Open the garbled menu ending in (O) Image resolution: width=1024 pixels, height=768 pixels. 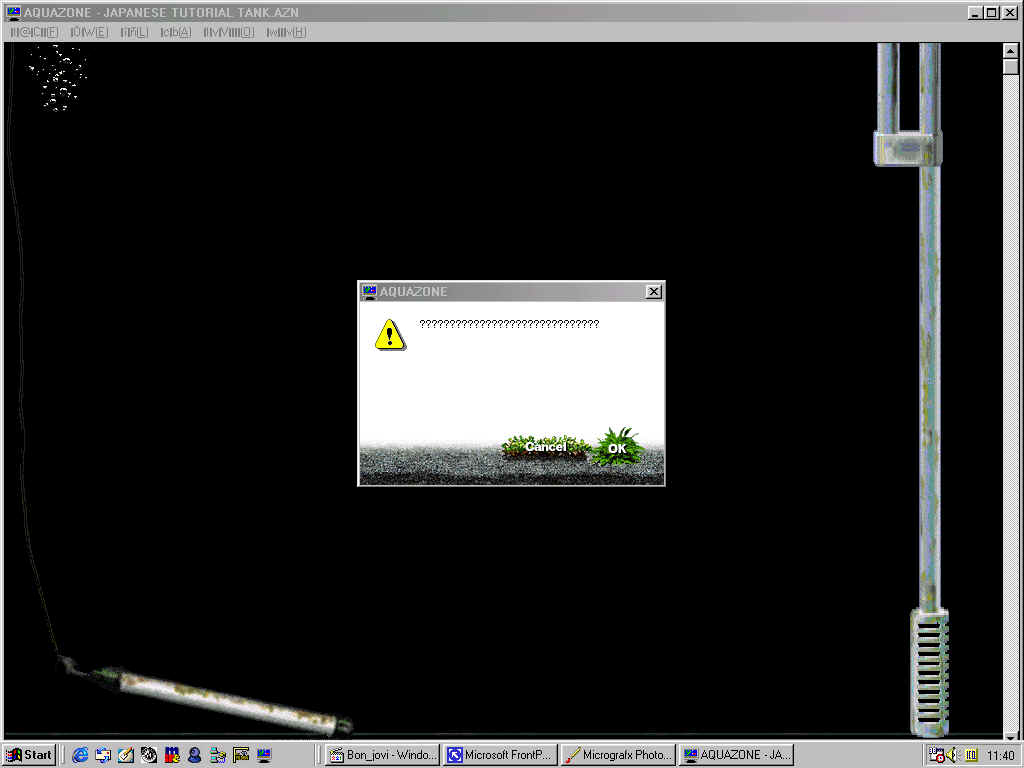(229, 32)
